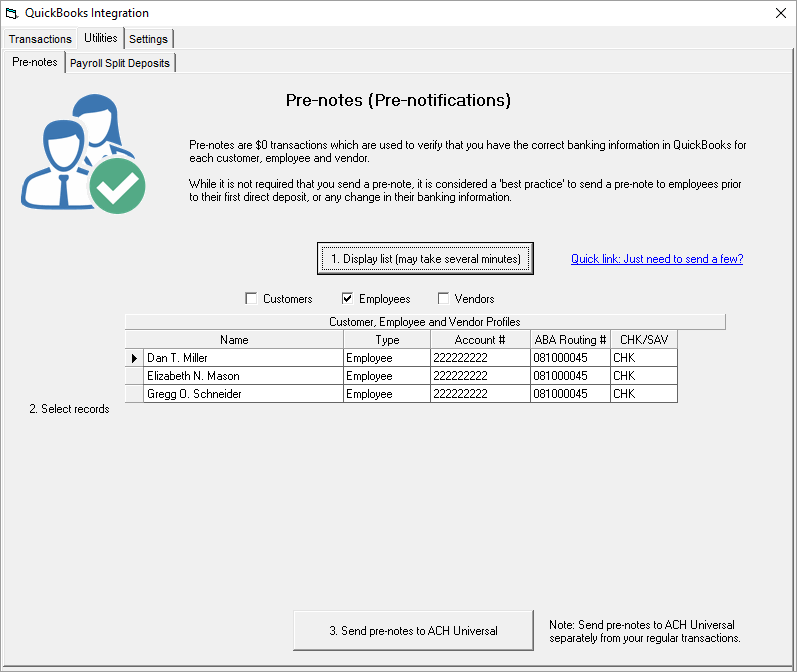Click Dan T. Miller's Account # cell
The width and height of the screenshot is (797, 672).
tap(479, 358)
